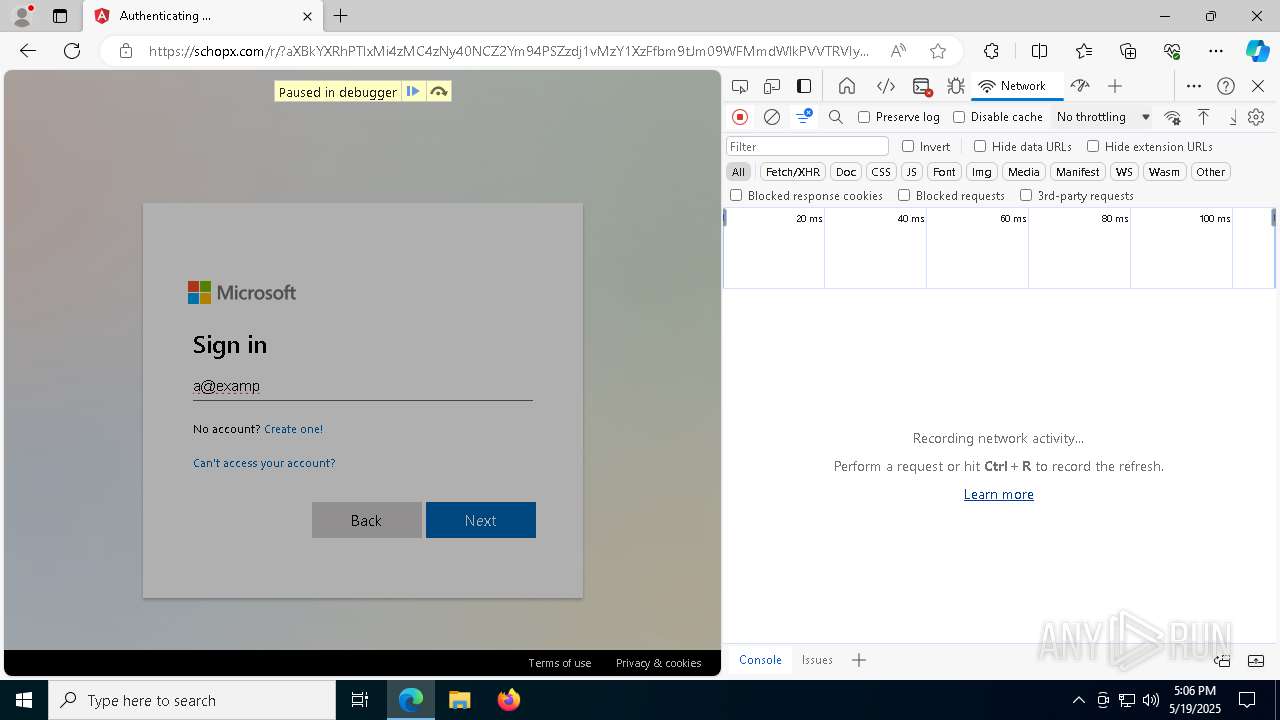Resume script execution in paused overlay
This screenshot has width=1280, height=720.
[413, 91]
